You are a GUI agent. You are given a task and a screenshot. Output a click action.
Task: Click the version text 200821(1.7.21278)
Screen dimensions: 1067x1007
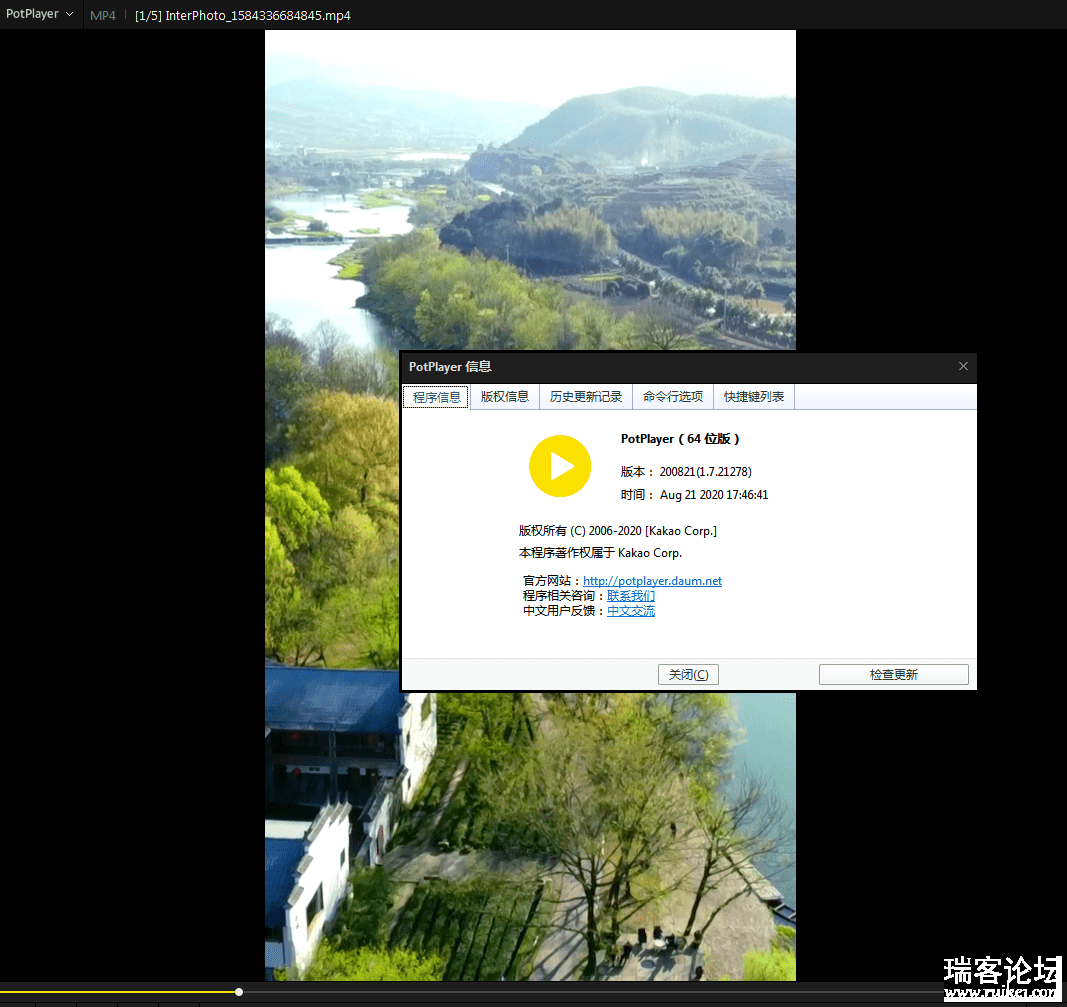pyautogui.click(x=706, y=472)
